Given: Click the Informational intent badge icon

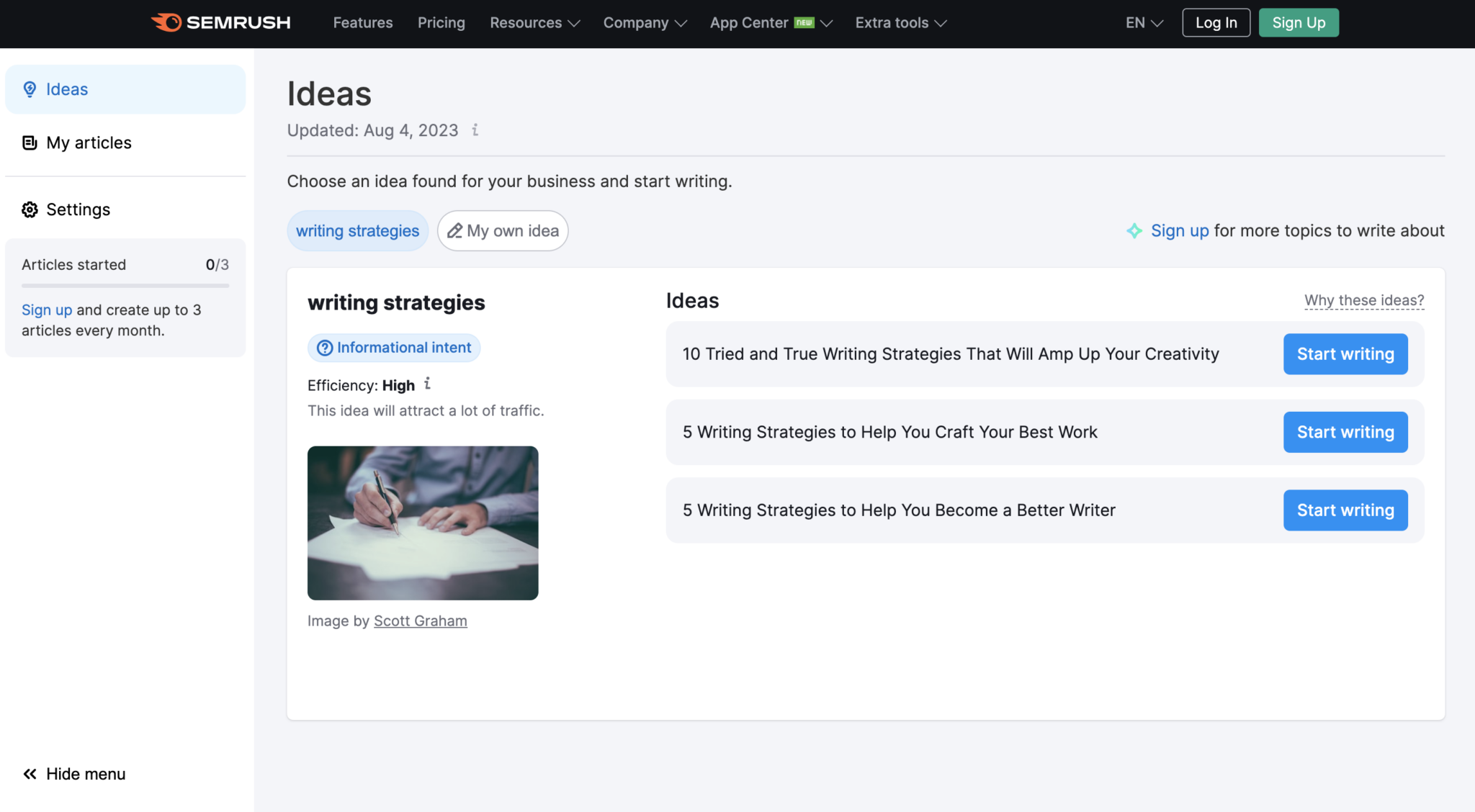Looking at the screenshot, I should 324,347.
